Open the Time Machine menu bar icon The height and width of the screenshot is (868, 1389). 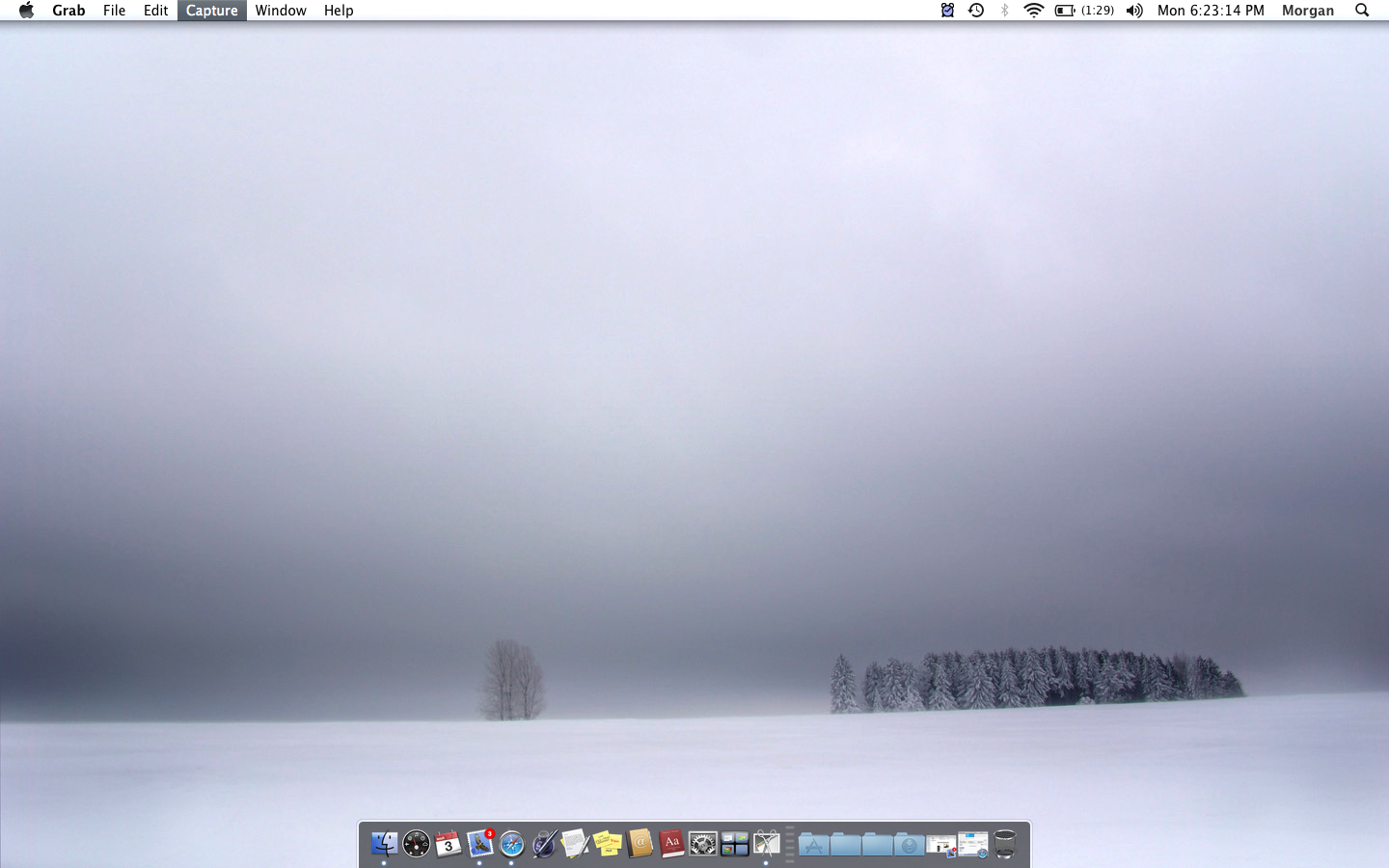pyautogui.click(x=976, y=11)
